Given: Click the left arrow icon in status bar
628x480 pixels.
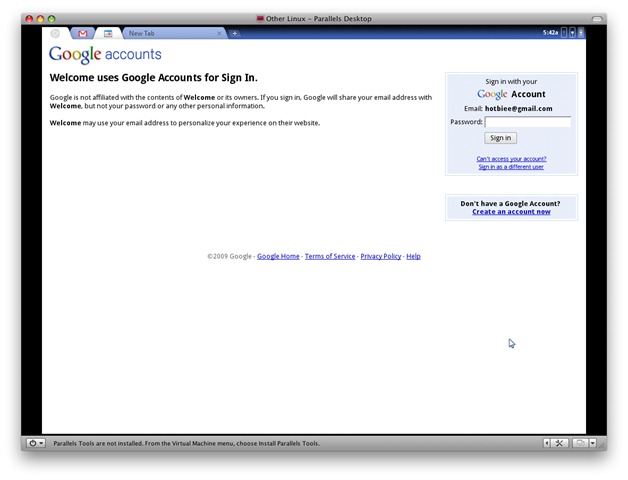Looking at the screenshot, I should pyautogui.click(x=547, y=443).
